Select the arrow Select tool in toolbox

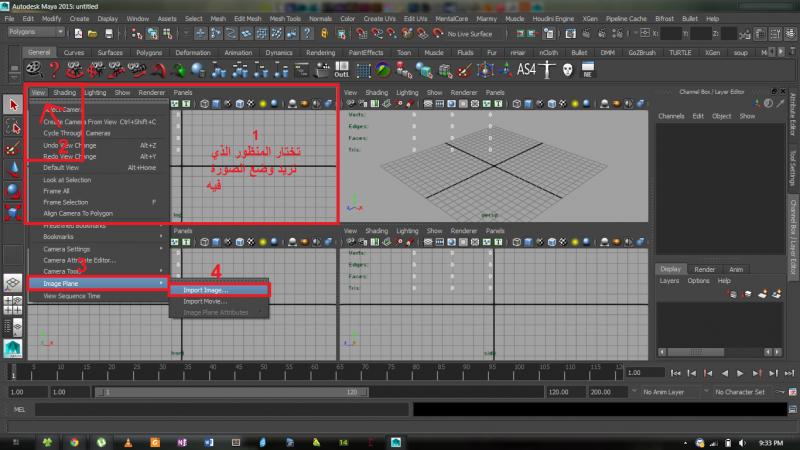(x=13, y=105)
